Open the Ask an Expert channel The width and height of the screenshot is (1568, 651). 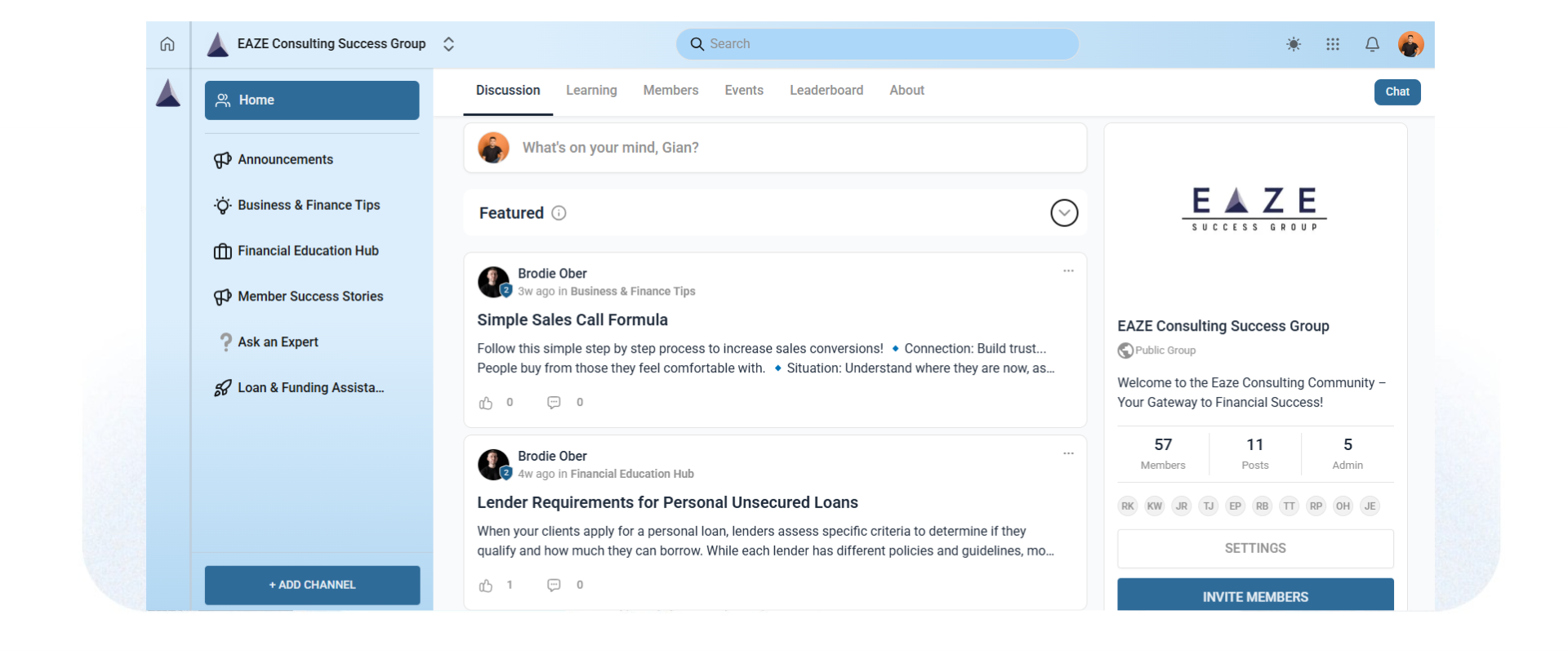click(278, 342)
